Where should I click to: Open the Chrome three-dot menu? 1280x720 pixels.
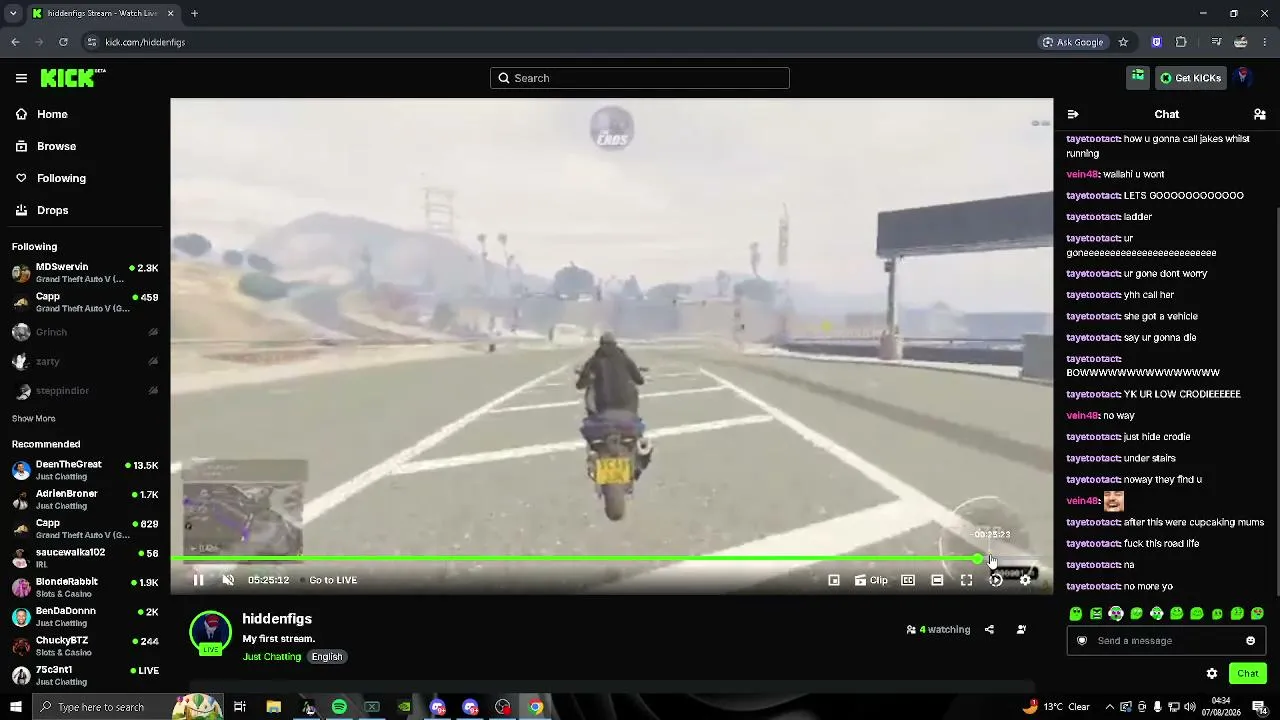[1266, 42]
